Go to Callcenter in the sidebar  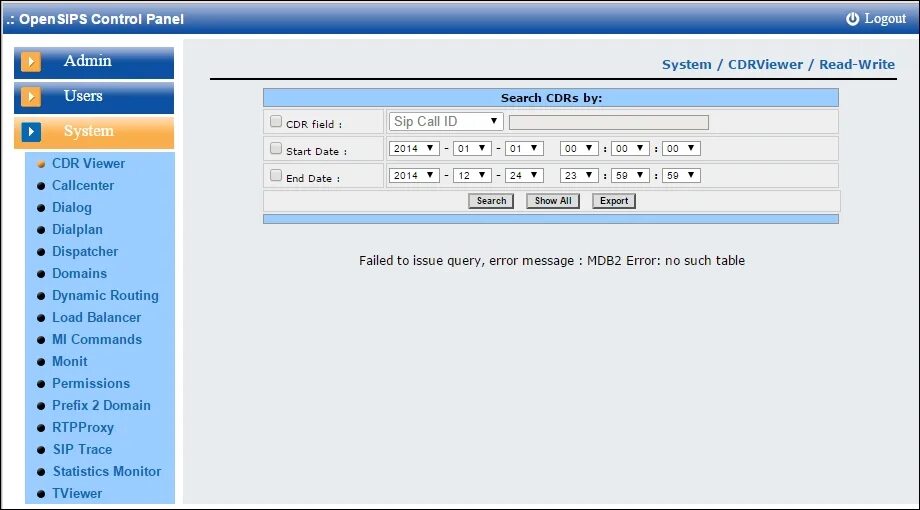click(x=83, y=185)
